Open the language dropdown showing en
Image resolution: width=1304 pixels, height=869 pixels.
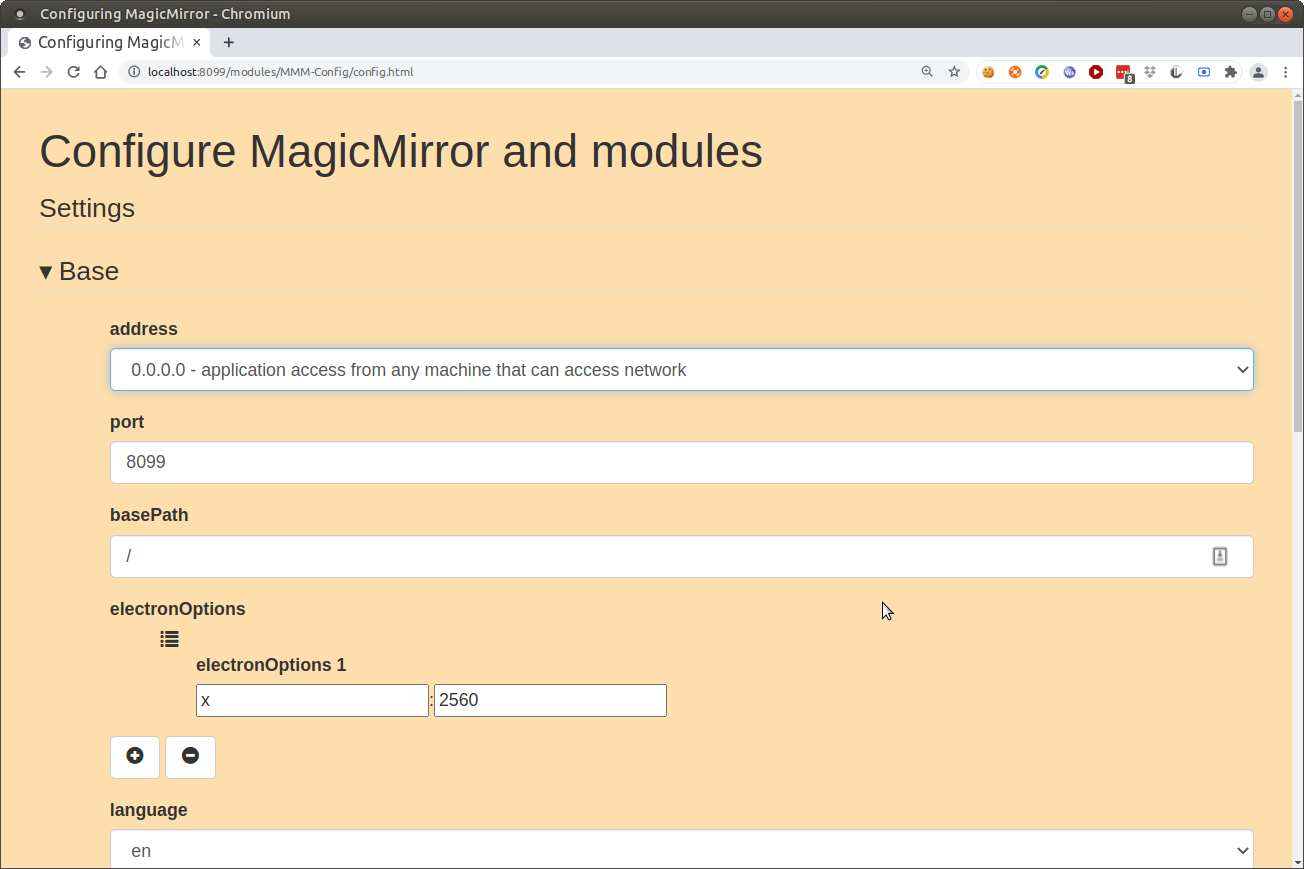(682, 850)
